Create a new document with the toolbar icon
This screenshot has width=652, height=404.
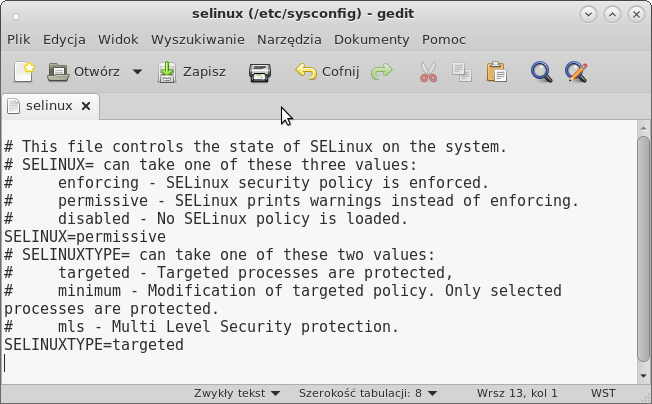coord(24,72)
